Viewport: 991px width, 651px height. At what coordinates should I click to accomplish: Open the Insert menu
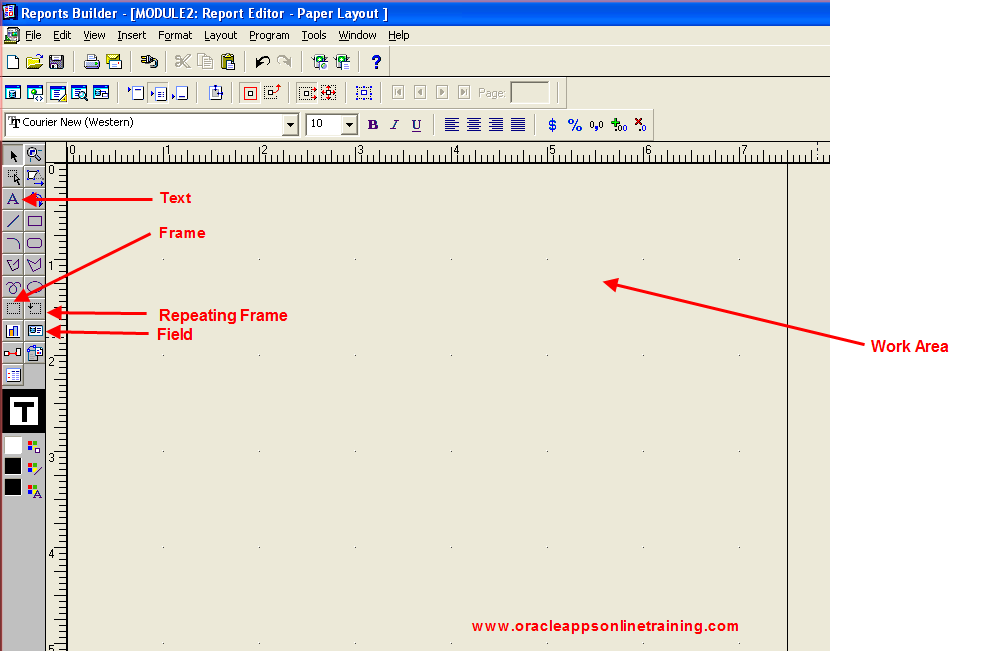(131, 35)
